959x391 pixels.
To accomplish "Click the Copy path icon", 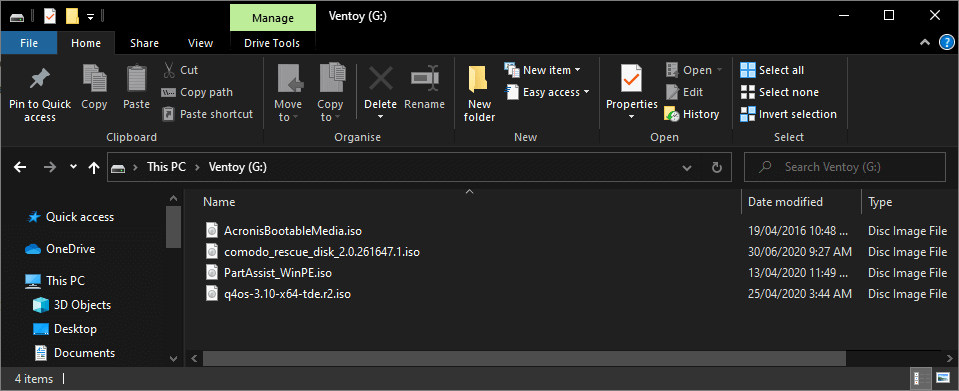I will tap(168, 92).
